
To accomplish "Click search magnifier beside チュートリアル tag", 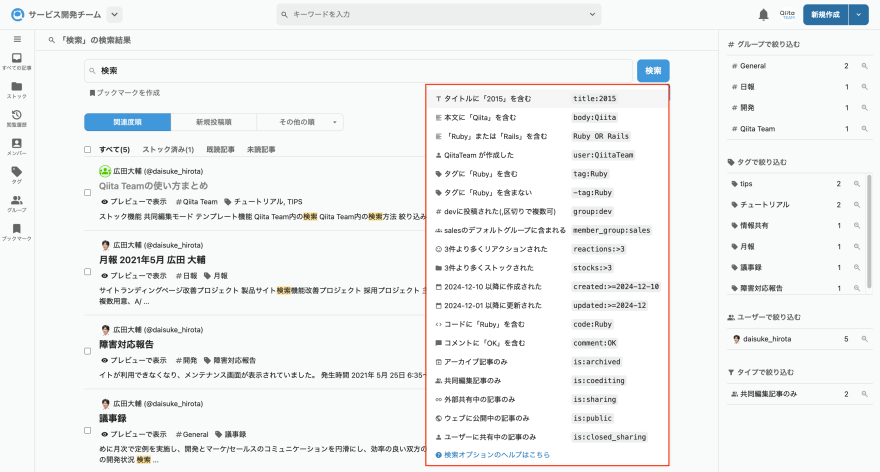I will [857, 205].
